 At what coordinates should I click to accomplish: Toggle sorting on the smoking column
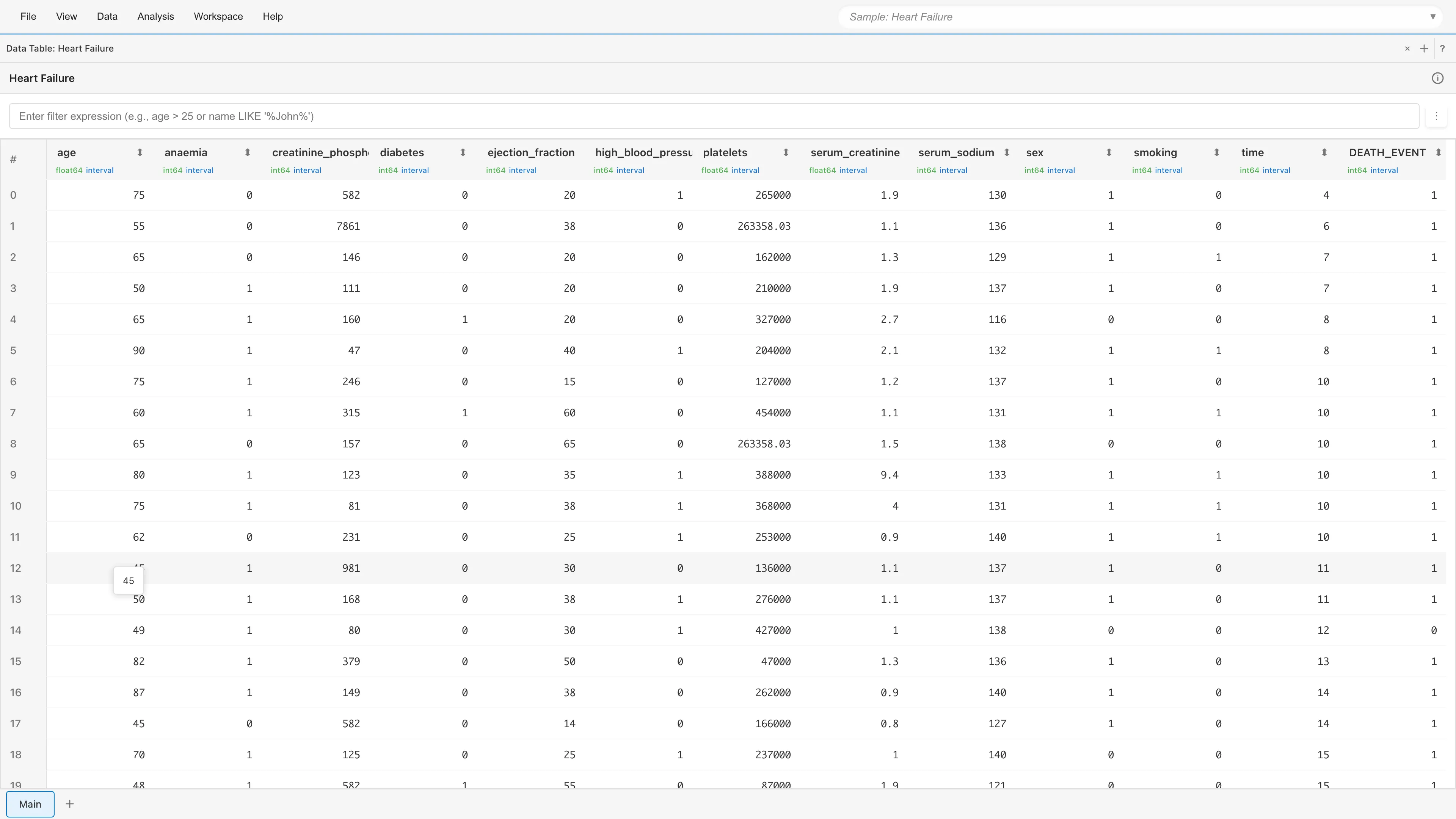tap(1216, 152)
